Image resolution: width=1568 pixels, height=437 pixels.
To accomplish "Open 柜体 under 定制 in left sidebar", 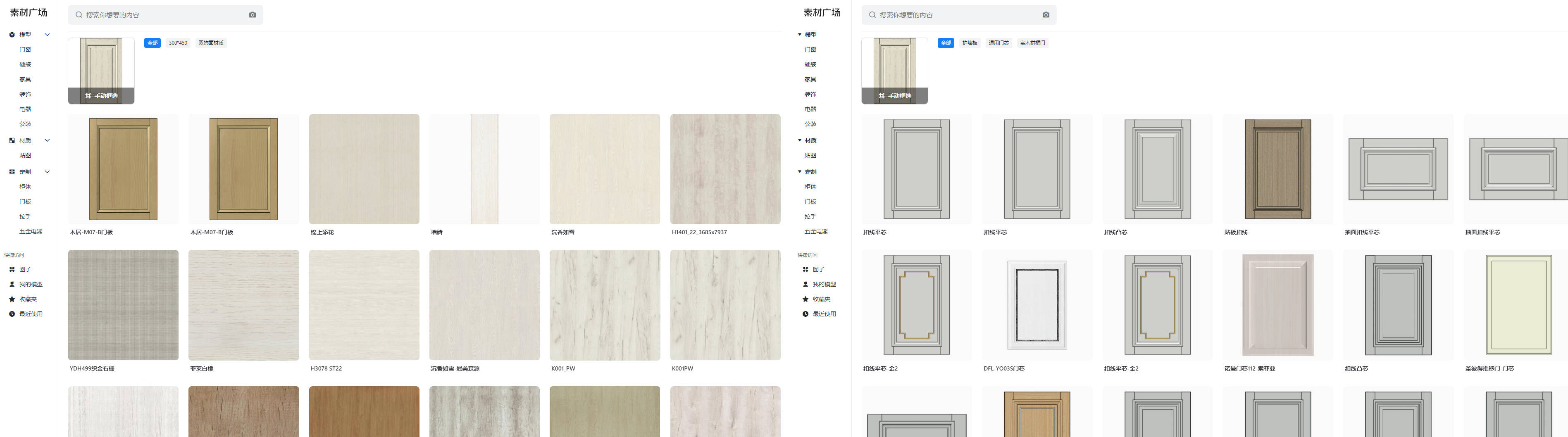I will point(25,187).
